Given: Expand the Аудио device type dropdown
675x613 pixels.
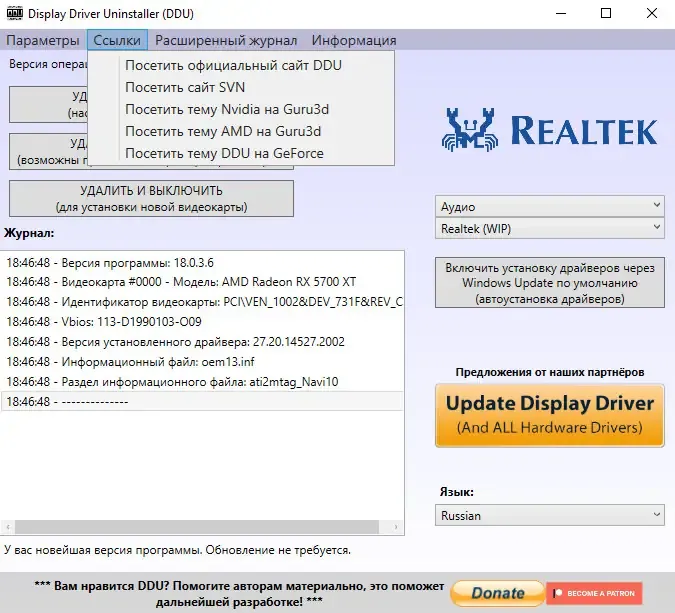Looking at the screenshot, I should click(550, 206).
